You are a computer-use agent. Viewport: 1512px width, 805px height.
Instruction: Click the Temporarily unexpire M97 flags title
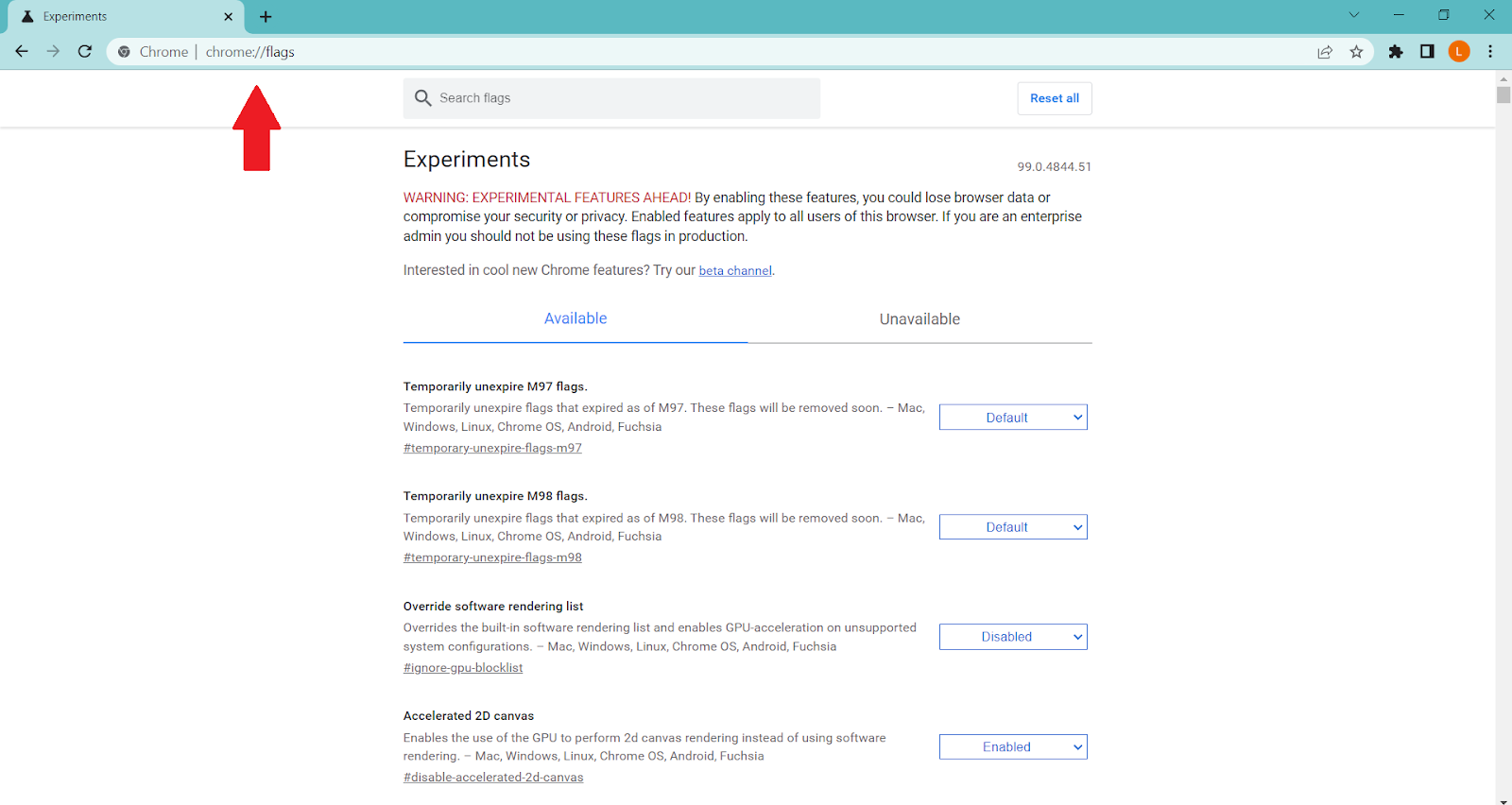point(495,386)
